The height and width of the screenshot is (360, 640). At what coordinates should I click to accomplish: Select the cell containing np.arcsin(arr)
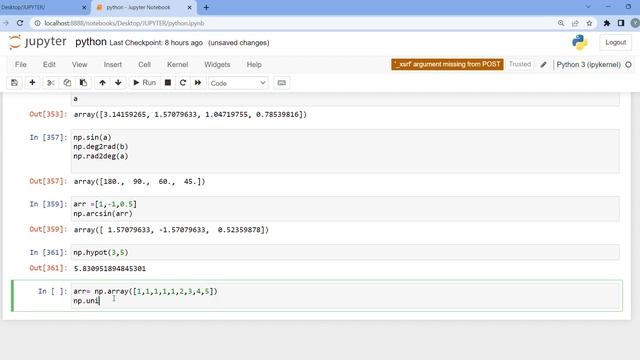pyautogui.click(x=345, y=209)
